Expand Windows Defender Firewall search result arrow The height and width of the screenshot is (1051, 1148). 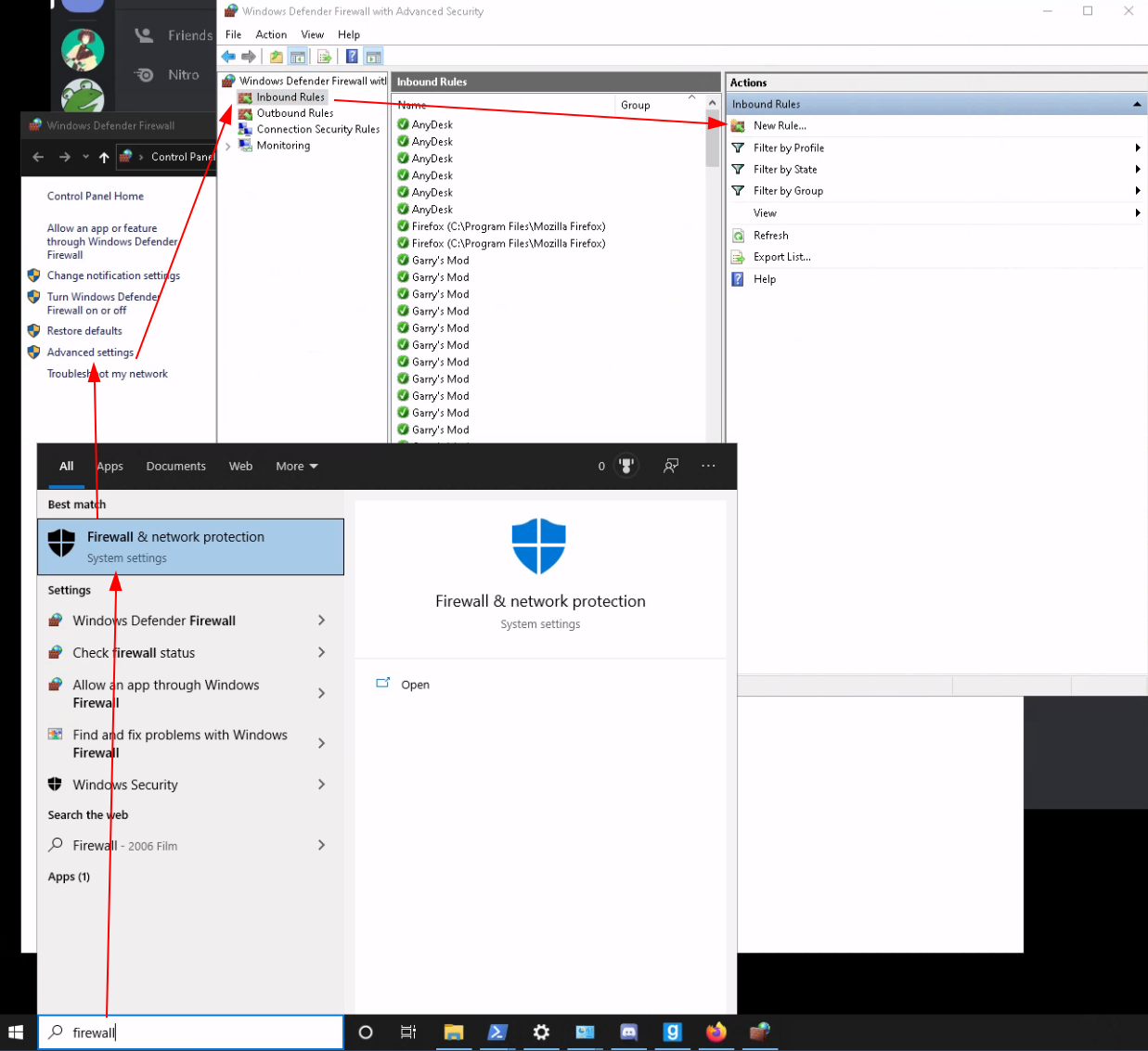click(x=321, y=620)
